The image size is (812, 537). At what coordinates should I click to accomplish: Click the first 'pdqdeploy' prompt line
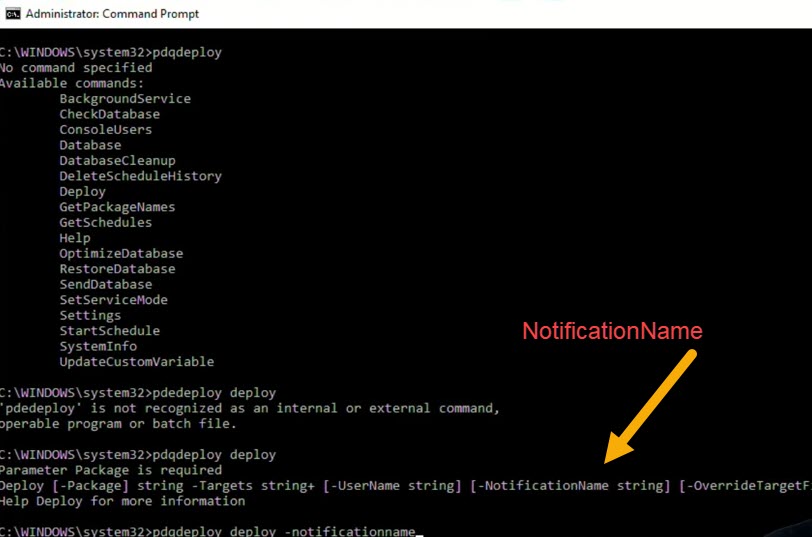click(x=111, y=52)
